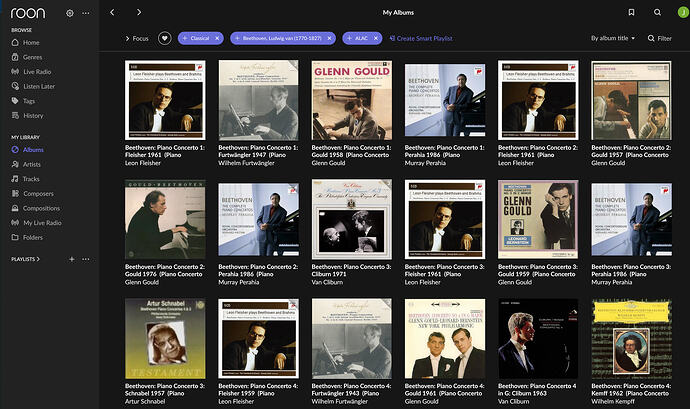Screen dimensions: 690x409
Task: Select Artists in the sidebar
Action: pyautogui.click(x=31, y=164)
